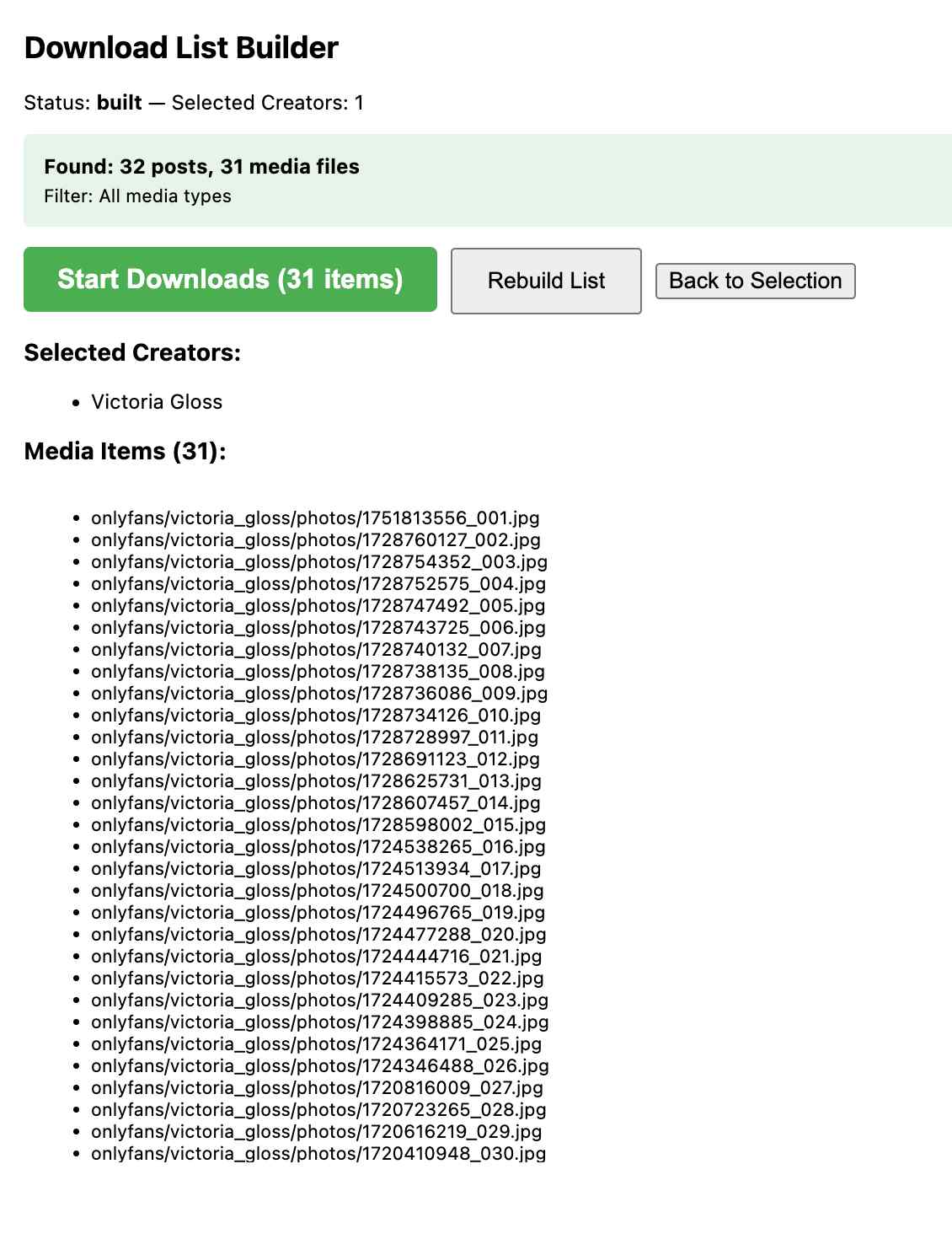Select the media item 1728760127_002.jpg
This screenshot has width=952, height=1239.
pyautogui.click(x=317, y=540)
